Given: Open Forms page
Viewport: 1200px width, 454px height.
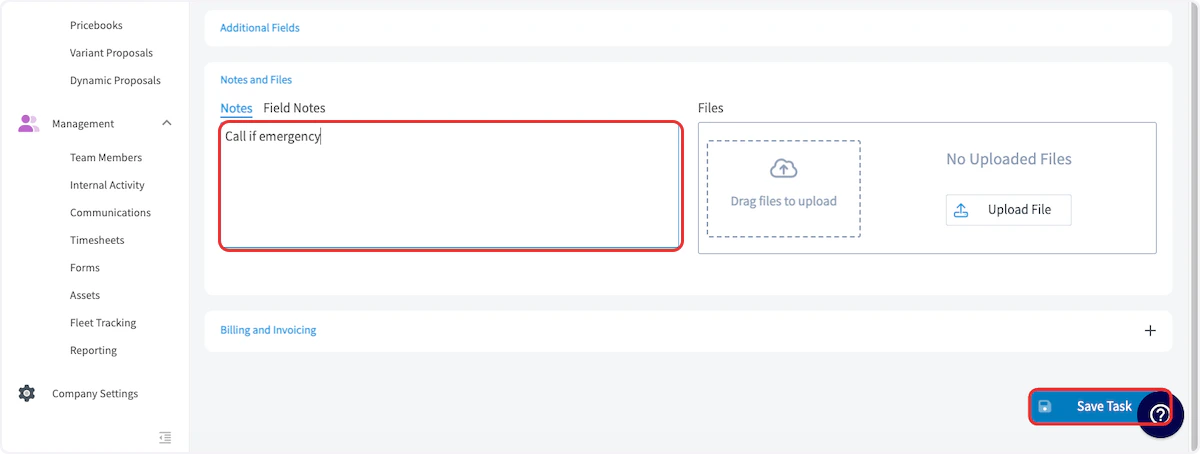Looking at the screenshot, I should tap(85, 268).
